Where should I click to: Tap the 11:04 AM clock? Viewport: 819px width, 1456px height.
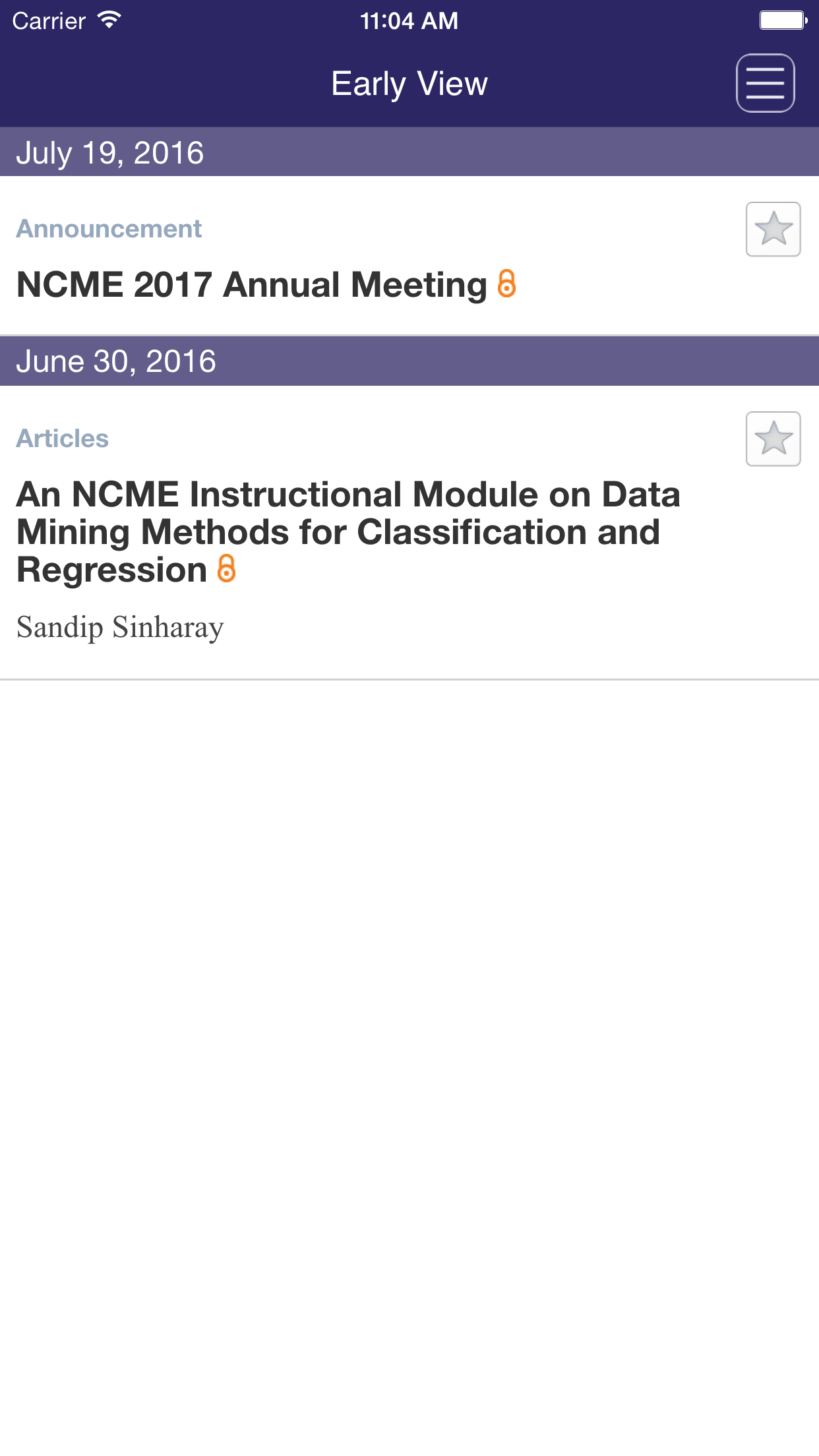(x=409, y=20)
